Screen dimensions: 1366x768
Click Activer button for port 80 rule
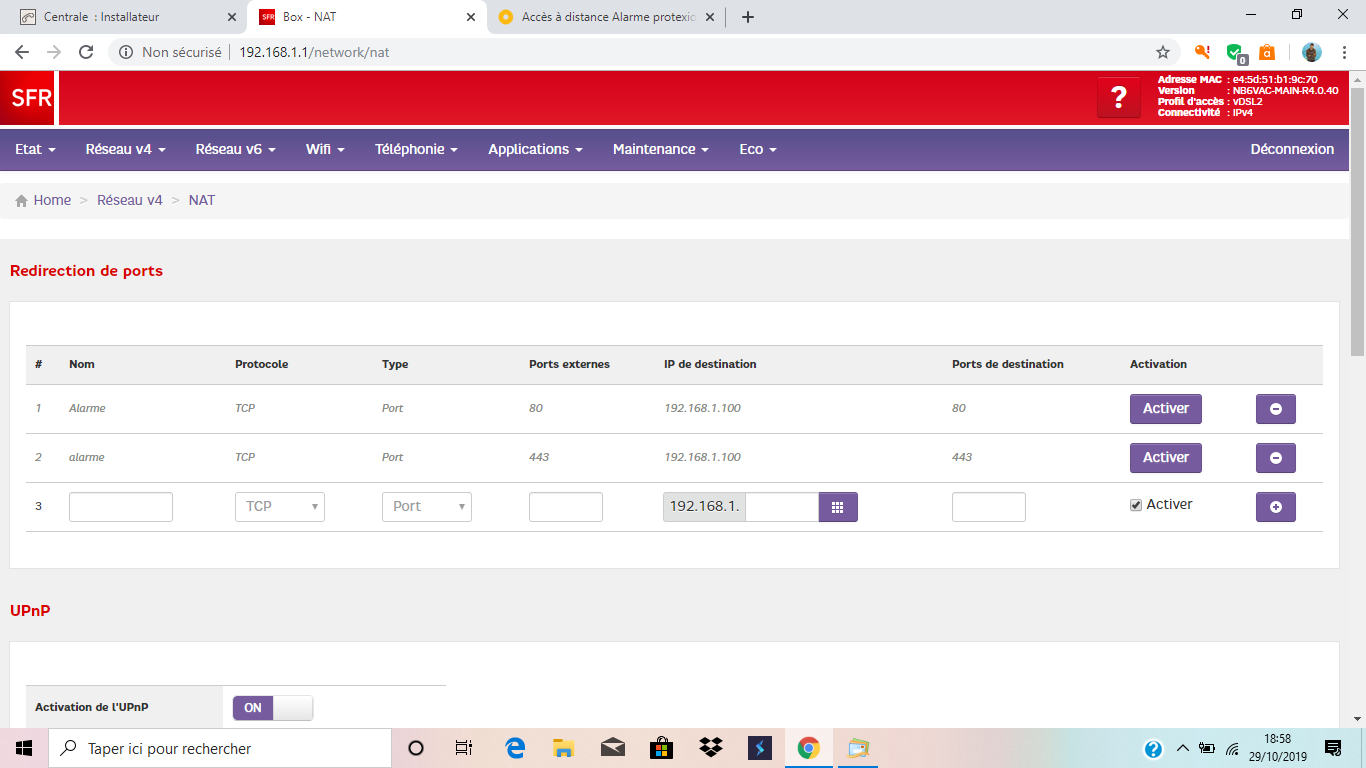(1165, 409)
